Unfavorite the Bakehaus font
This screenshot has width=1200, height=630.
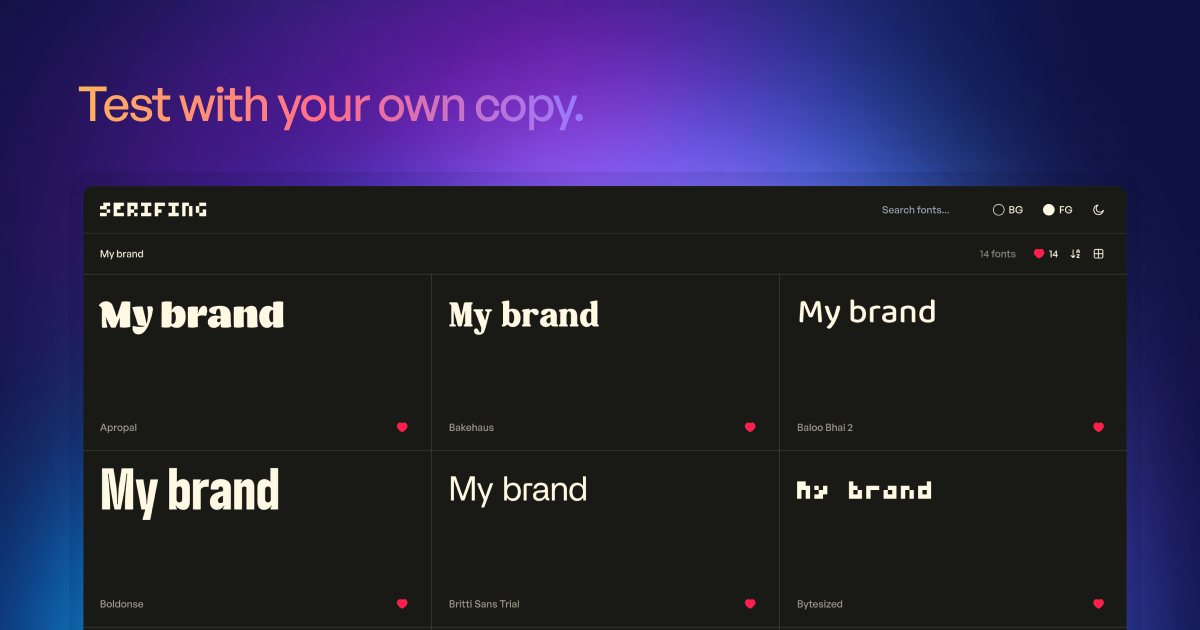point(750,427)
